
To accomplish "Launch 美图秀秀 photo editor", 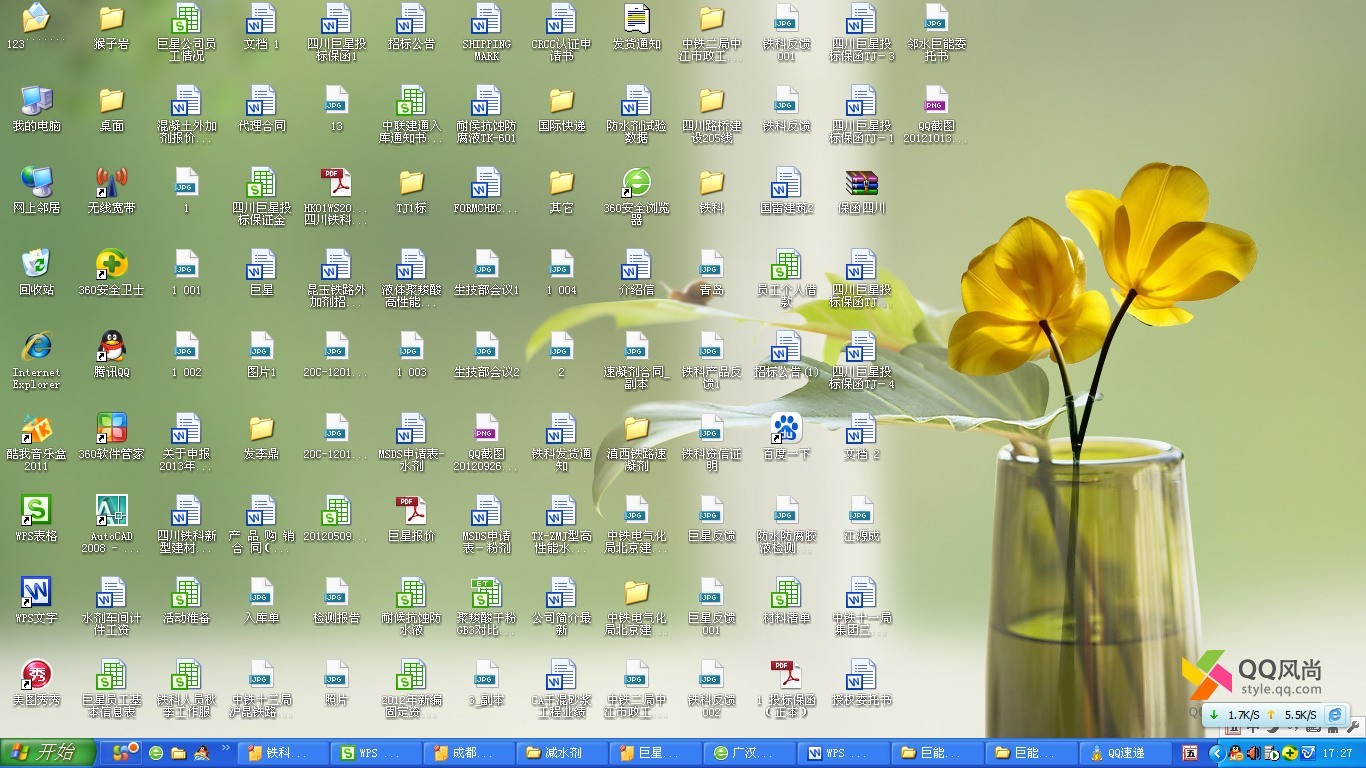I will (x=37, y=675).
